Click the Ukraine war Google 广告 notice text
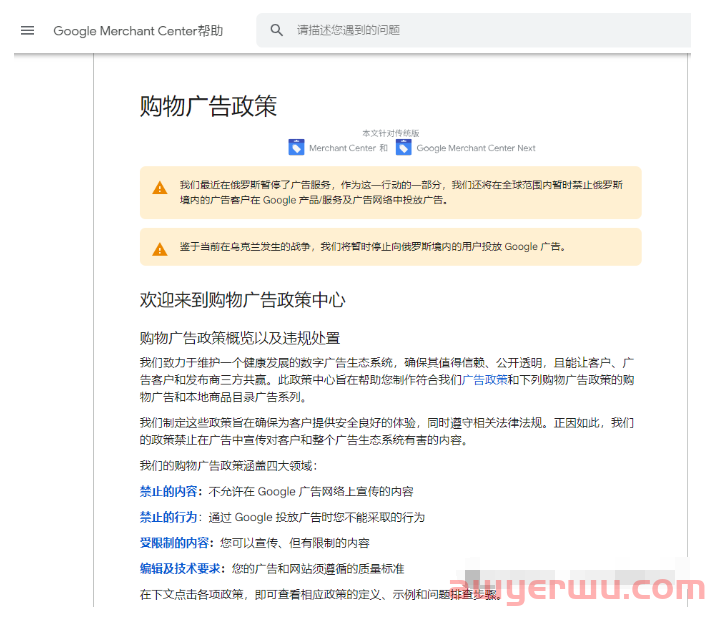Screen dimensions: 724x619 click(372, 246)
